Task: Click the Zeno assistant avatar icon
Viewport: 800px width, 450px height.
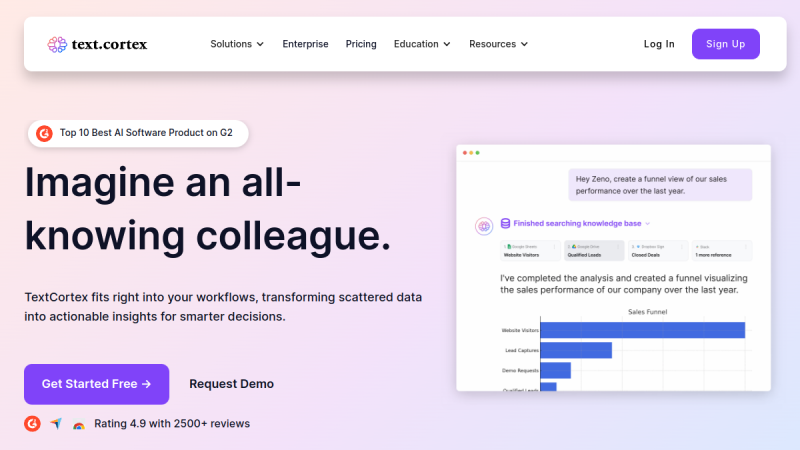Action: coord(484,226)
